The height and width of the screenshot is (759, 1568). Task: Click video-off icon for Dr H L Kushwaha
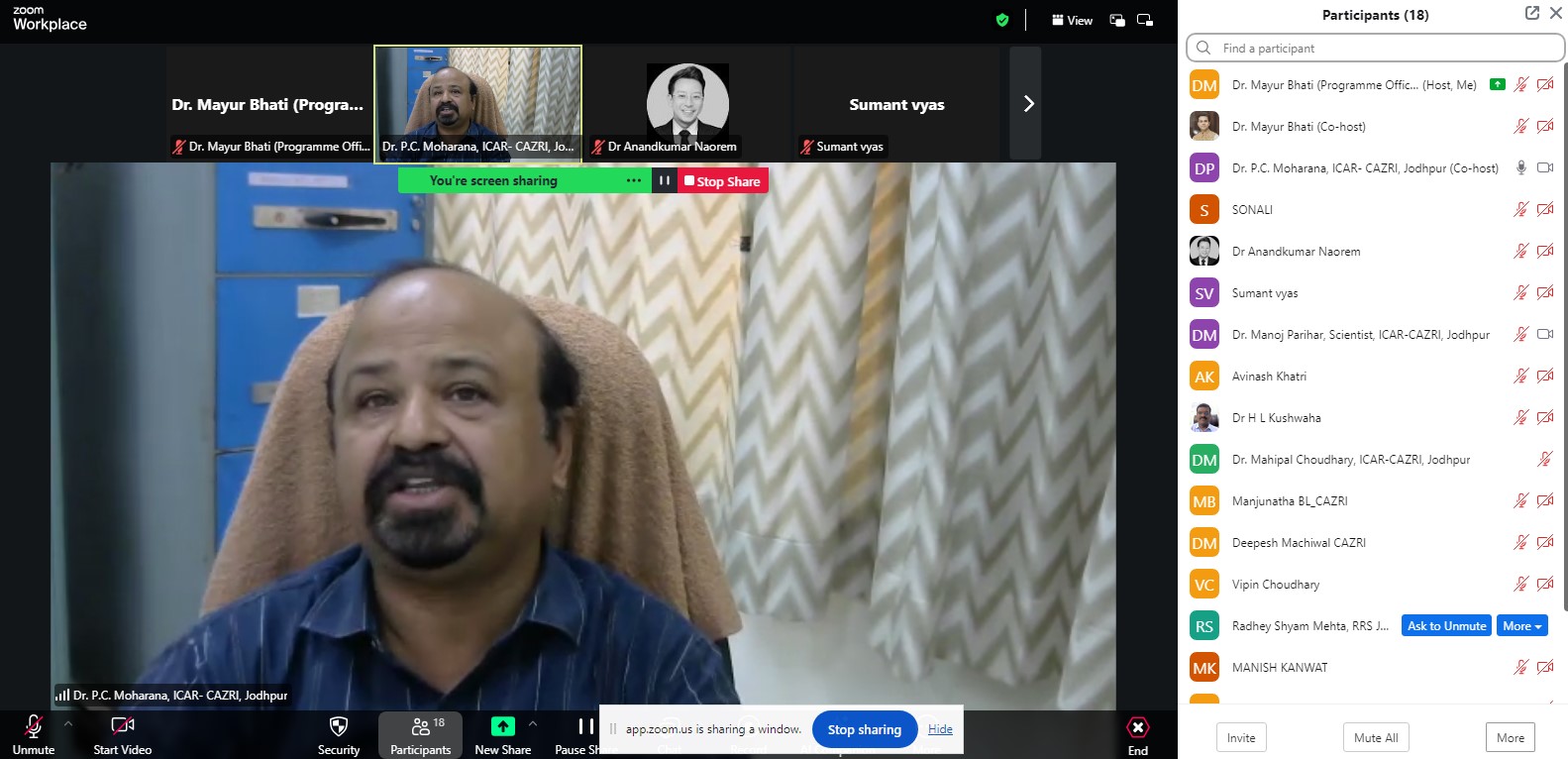[1545, 417]
